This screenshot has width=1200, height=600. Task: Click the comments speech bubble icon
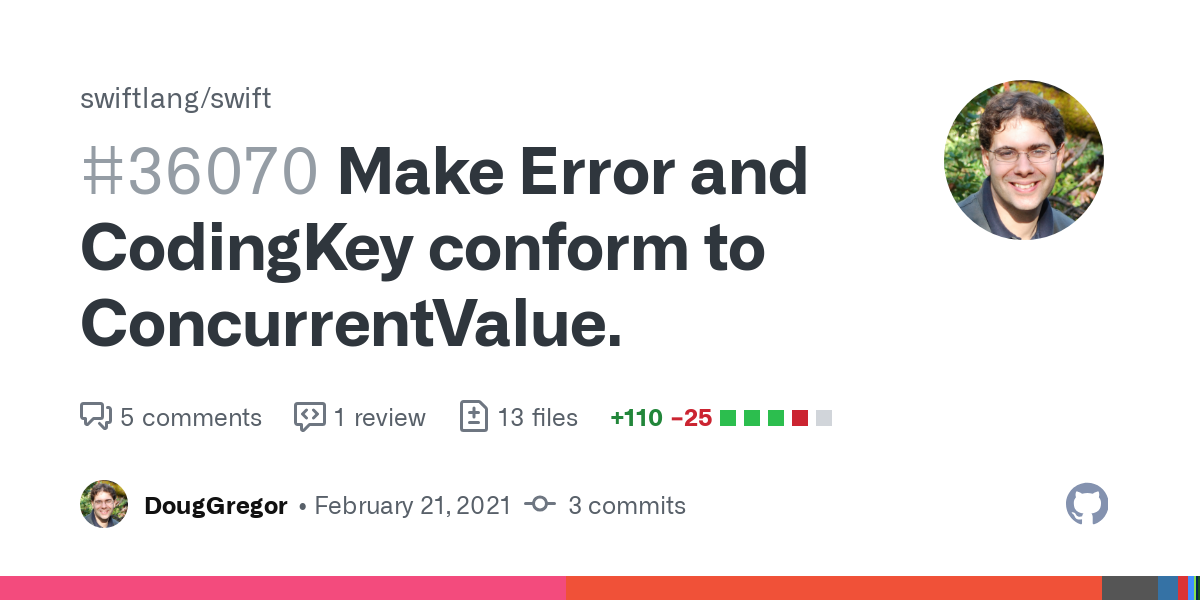pyautogui.click(x=95, y=416)
